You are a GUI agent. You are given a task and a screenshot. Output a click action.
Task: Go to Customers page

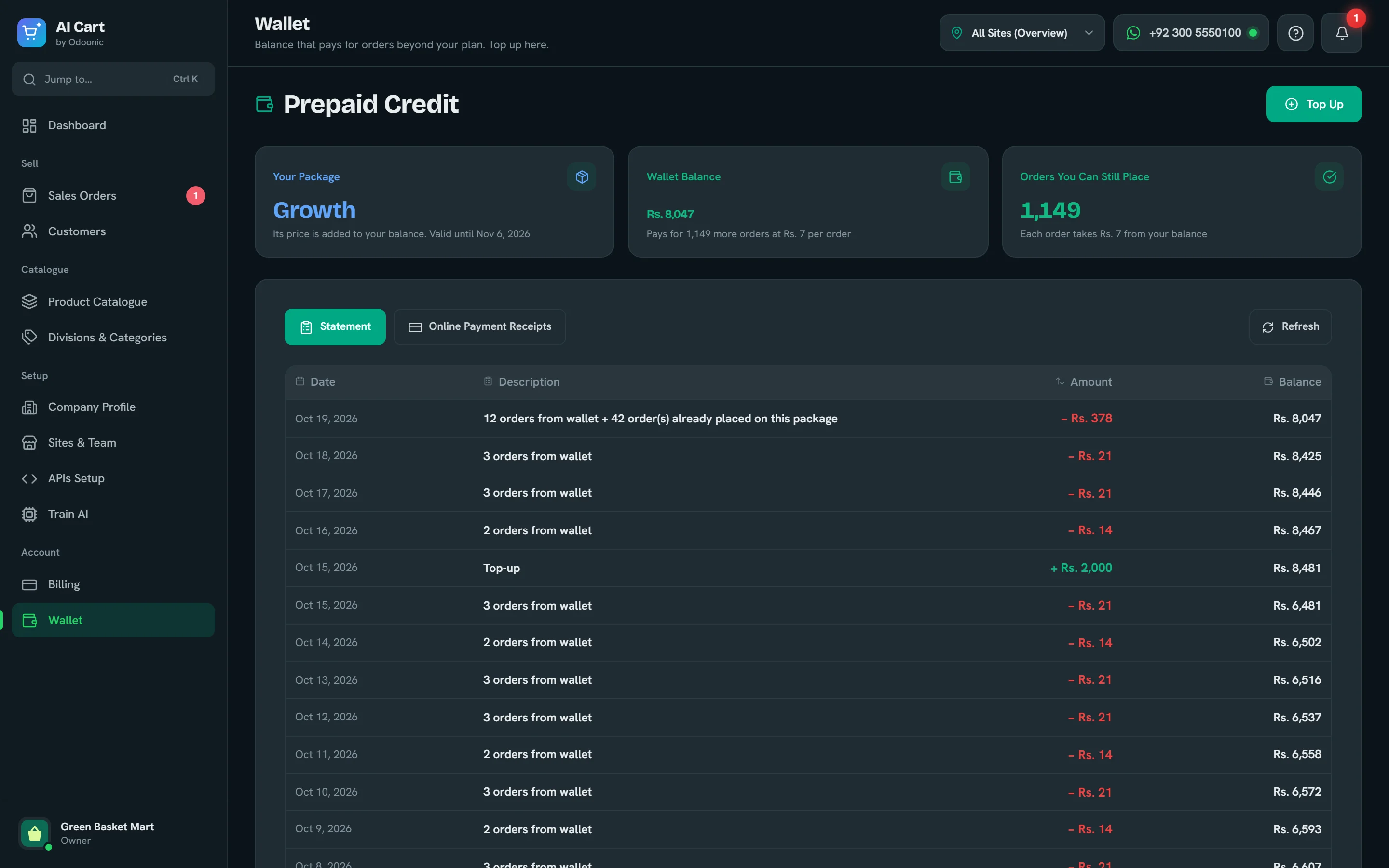click(113, 231)
